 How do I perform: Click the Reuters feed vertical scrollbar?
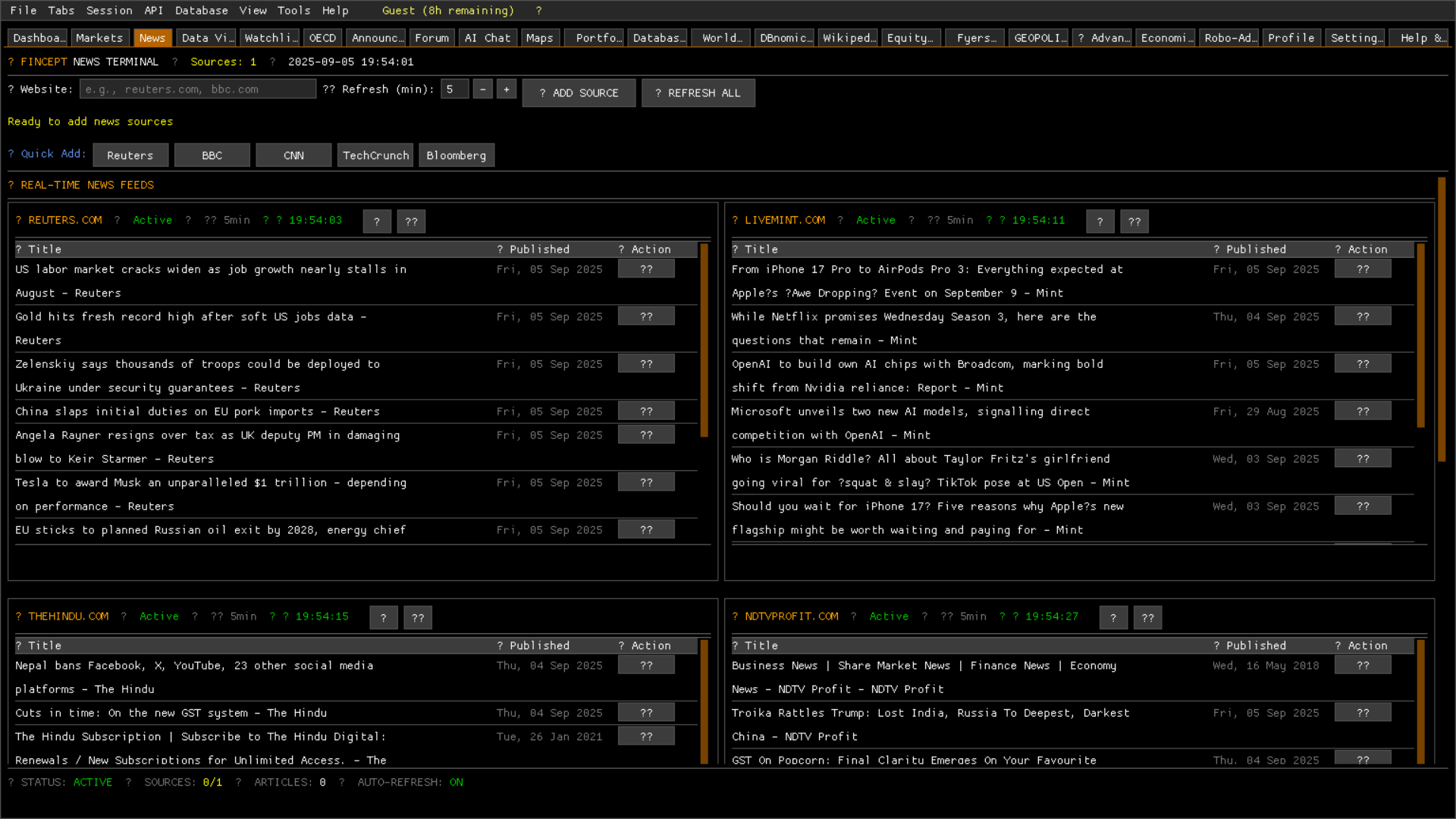tap(704, 341)
